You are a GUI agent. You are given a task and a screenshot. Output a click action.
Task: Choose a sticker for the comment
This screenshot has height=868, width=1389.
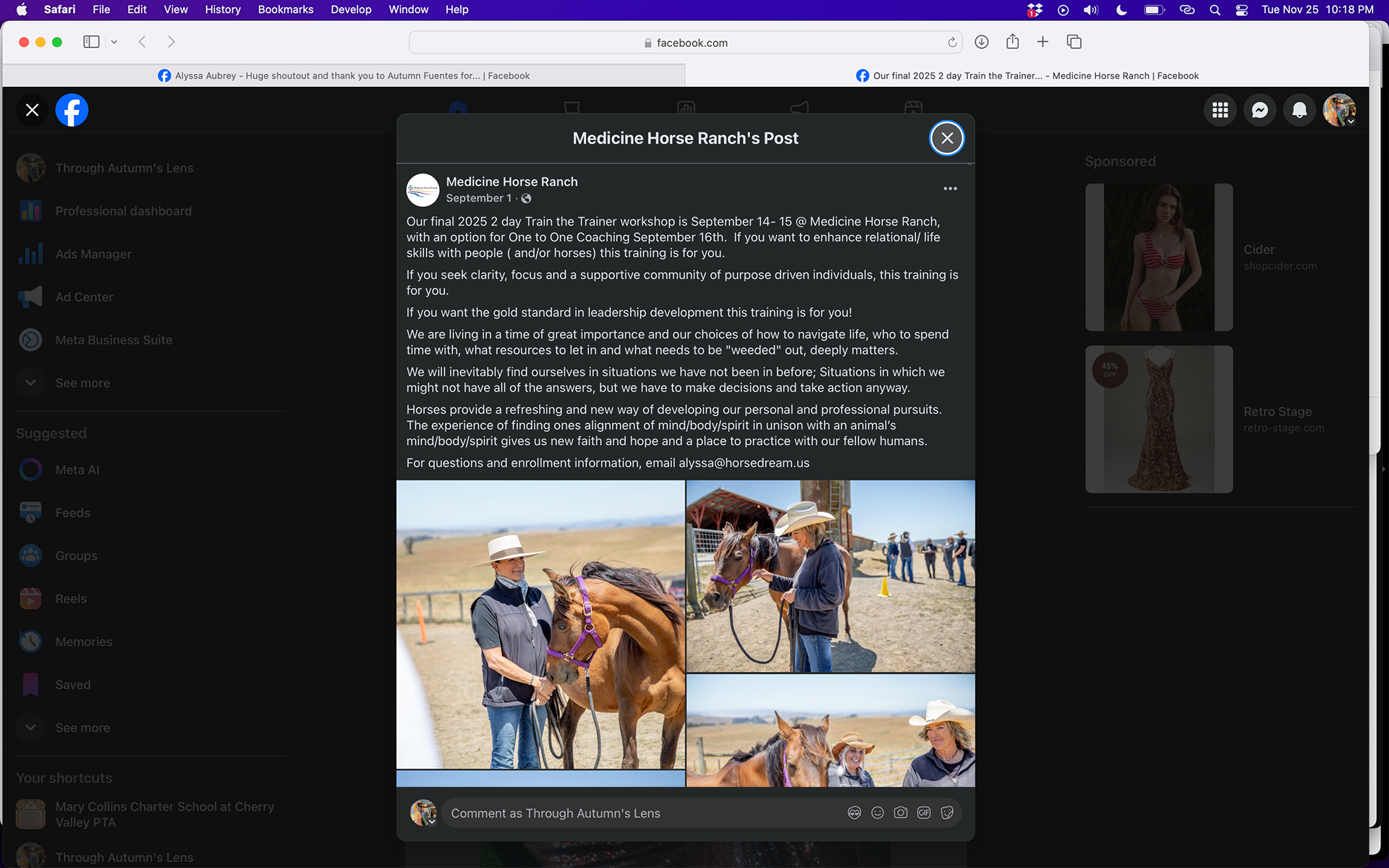click(x=947, y=812)
